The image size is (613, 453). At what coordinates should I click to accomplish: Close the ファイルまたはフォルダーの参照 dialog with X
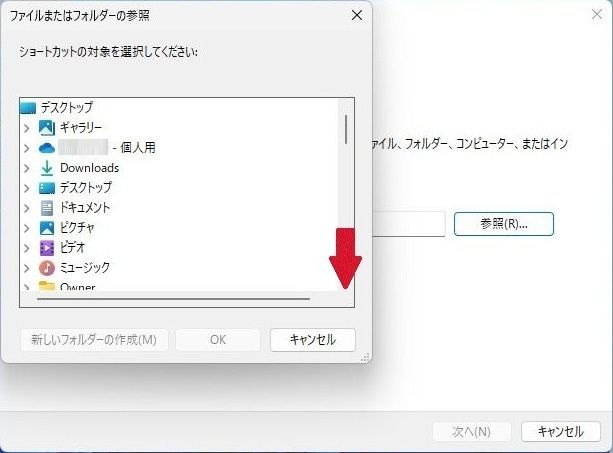click(357, 15)
